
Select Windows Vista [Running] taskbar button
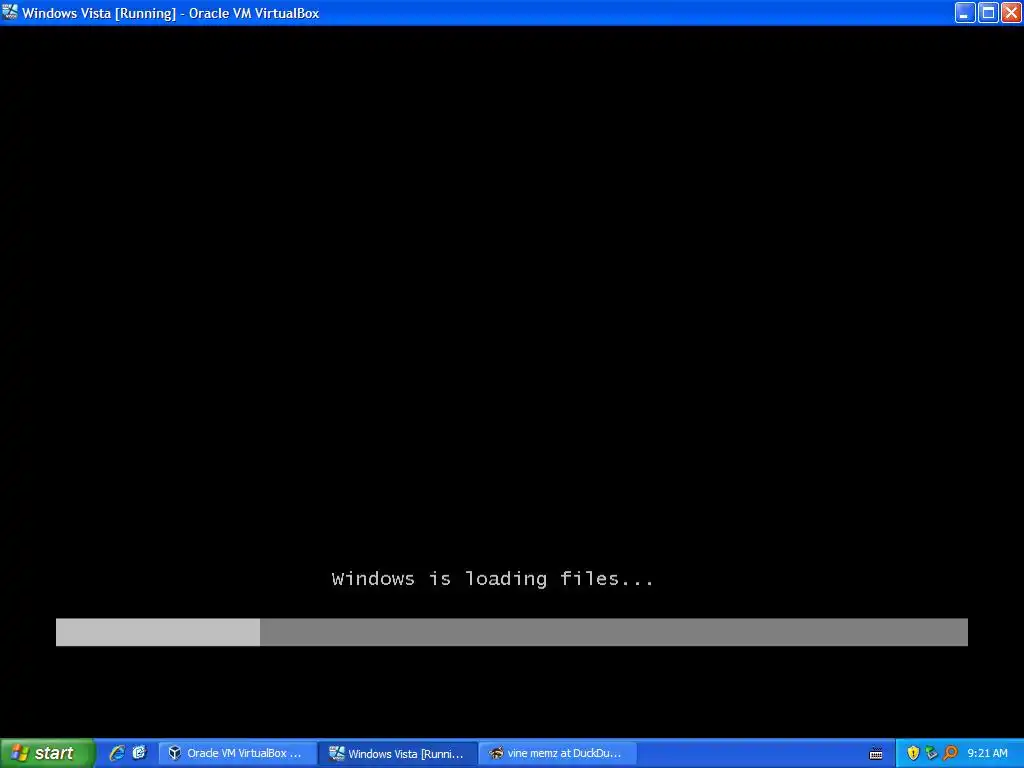pos(398,753)
